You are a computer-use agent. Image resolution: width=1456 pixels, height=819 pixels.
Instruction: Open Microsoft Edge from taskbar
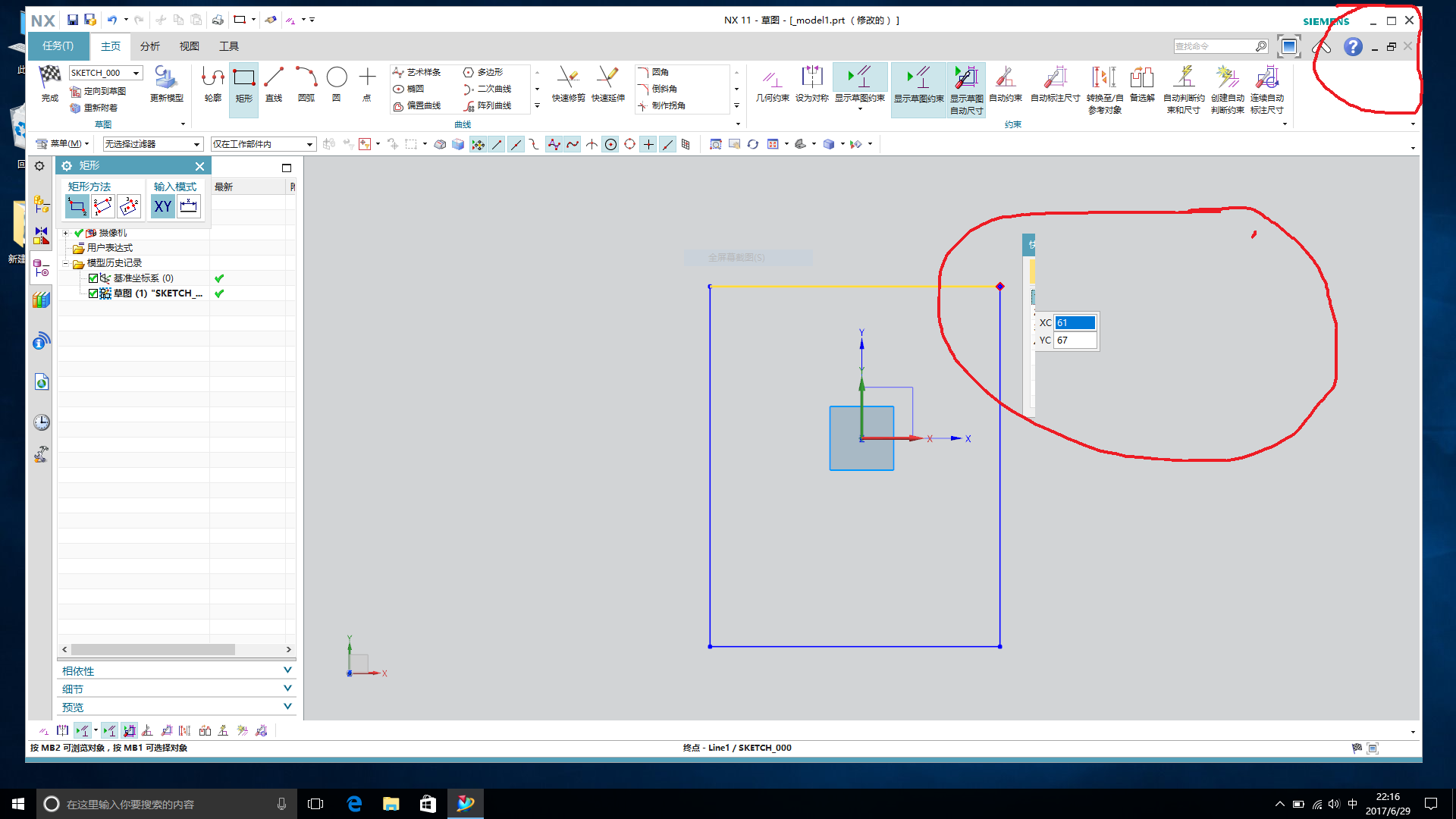[354, 804]
